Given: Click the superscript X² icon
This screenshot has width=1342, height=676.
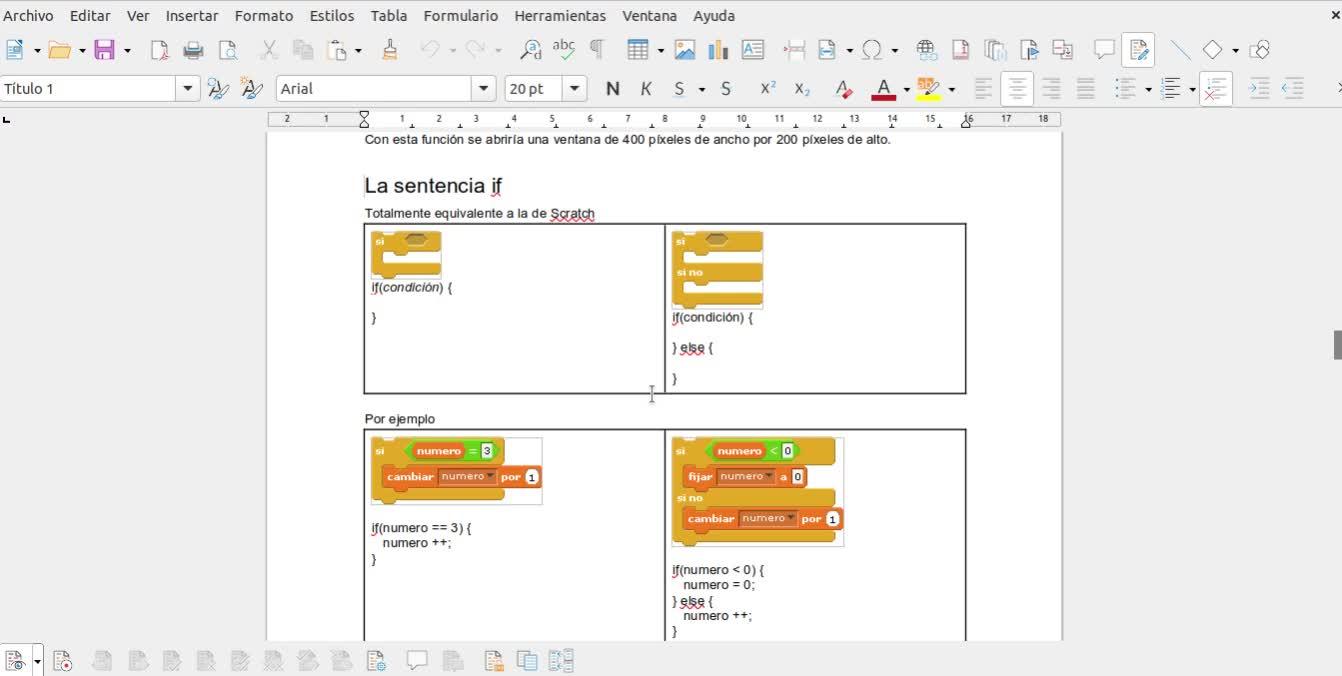Looking at the screenshot, I should coord(768,88).
